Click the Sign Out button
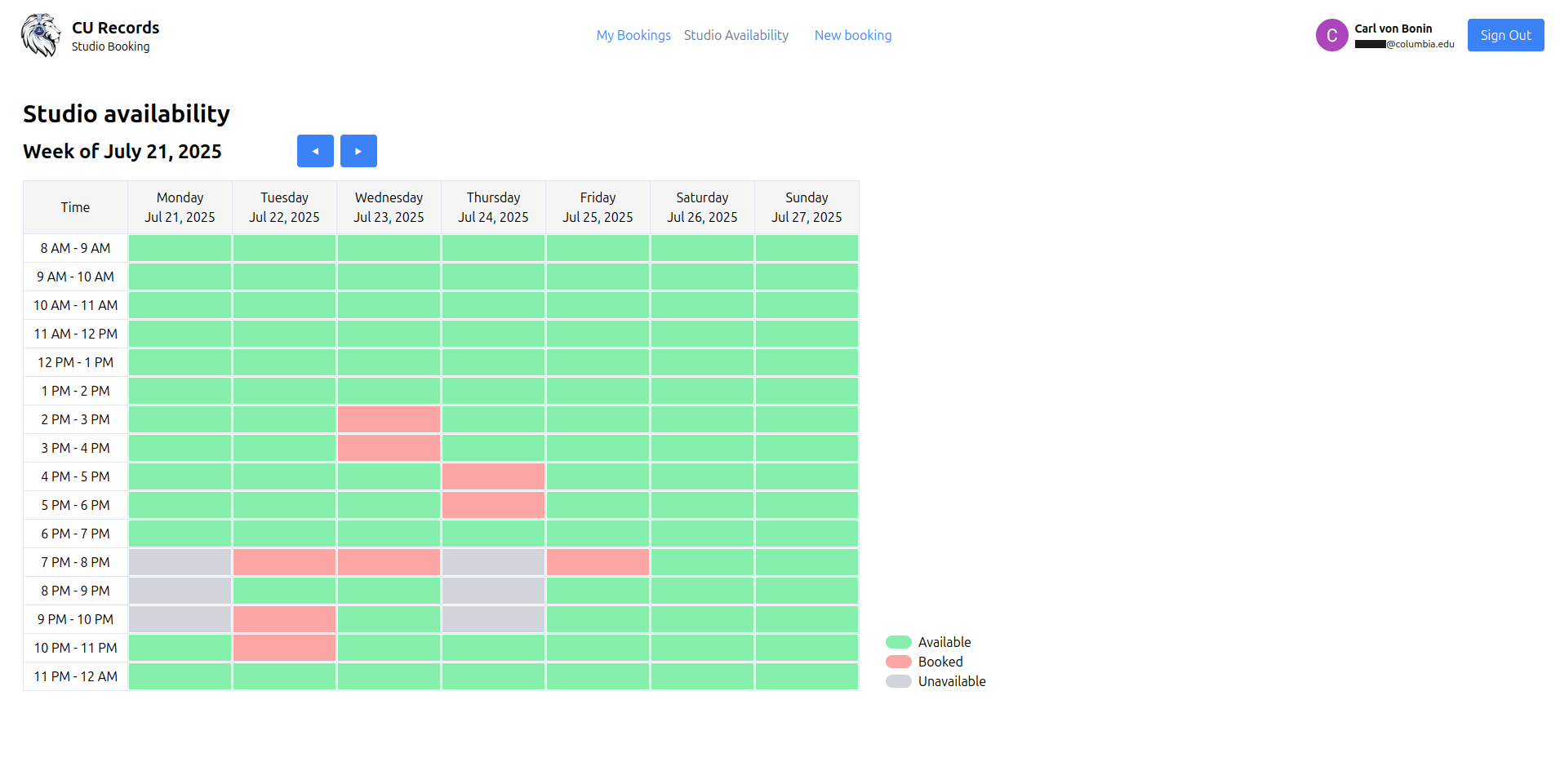The height and width of the screenshot is (784, 1560). (x=1505, y=35)
